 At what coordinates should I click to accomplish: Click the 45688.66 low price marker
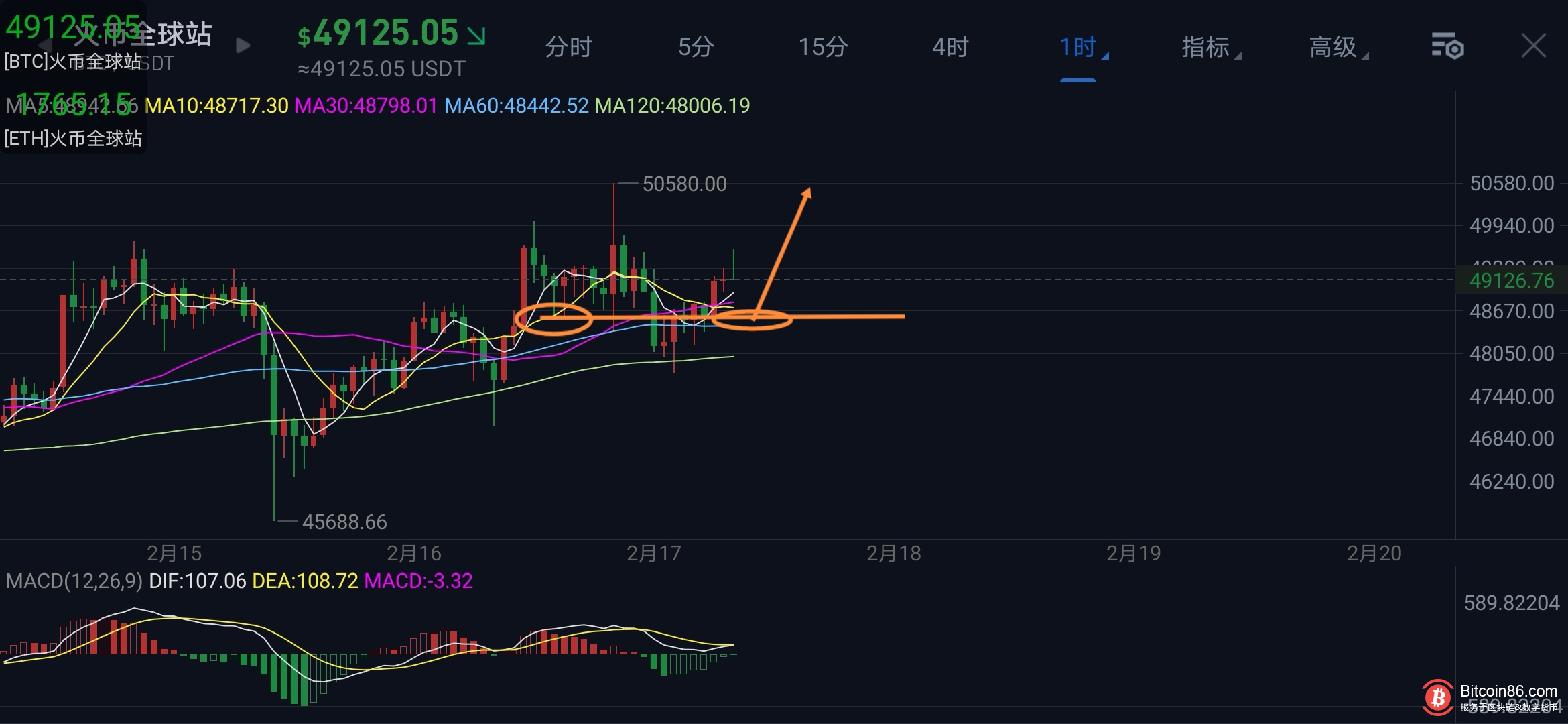point(344,522)
